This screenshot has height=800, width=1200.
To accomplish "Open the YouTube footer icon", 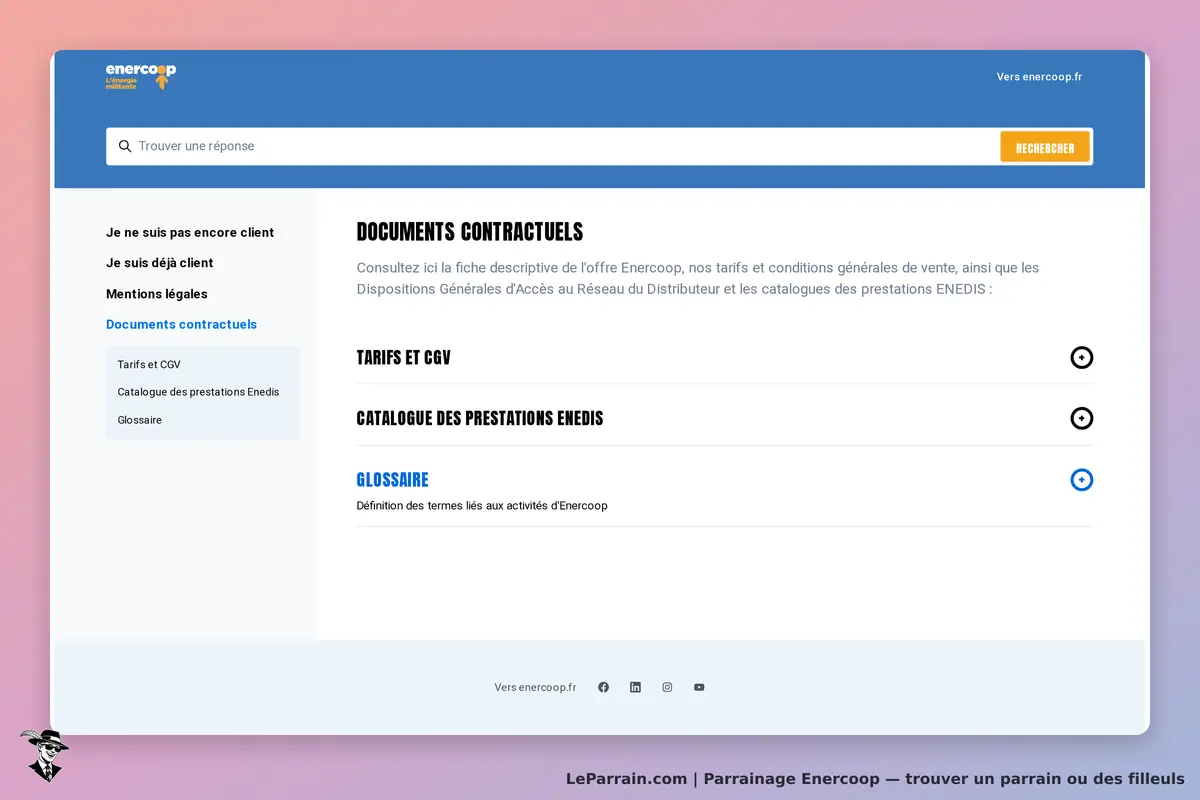I will [x=699, y=687].
